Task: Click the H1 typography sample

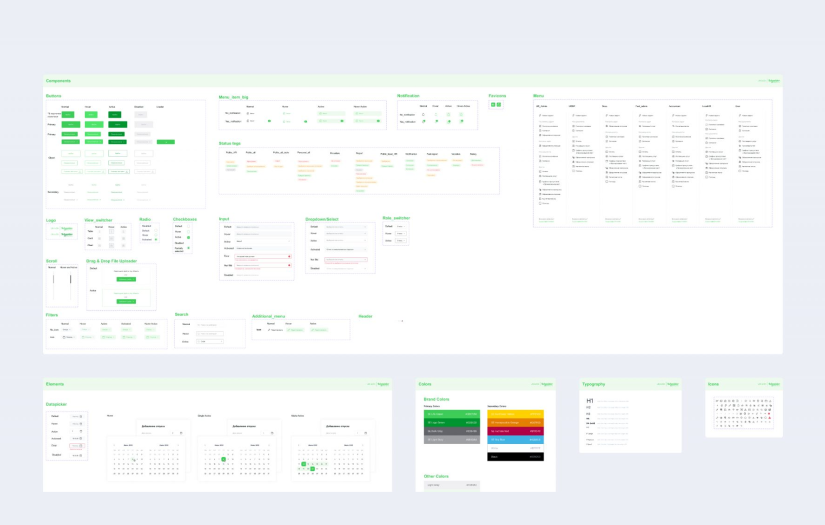Action: [590, 401]
